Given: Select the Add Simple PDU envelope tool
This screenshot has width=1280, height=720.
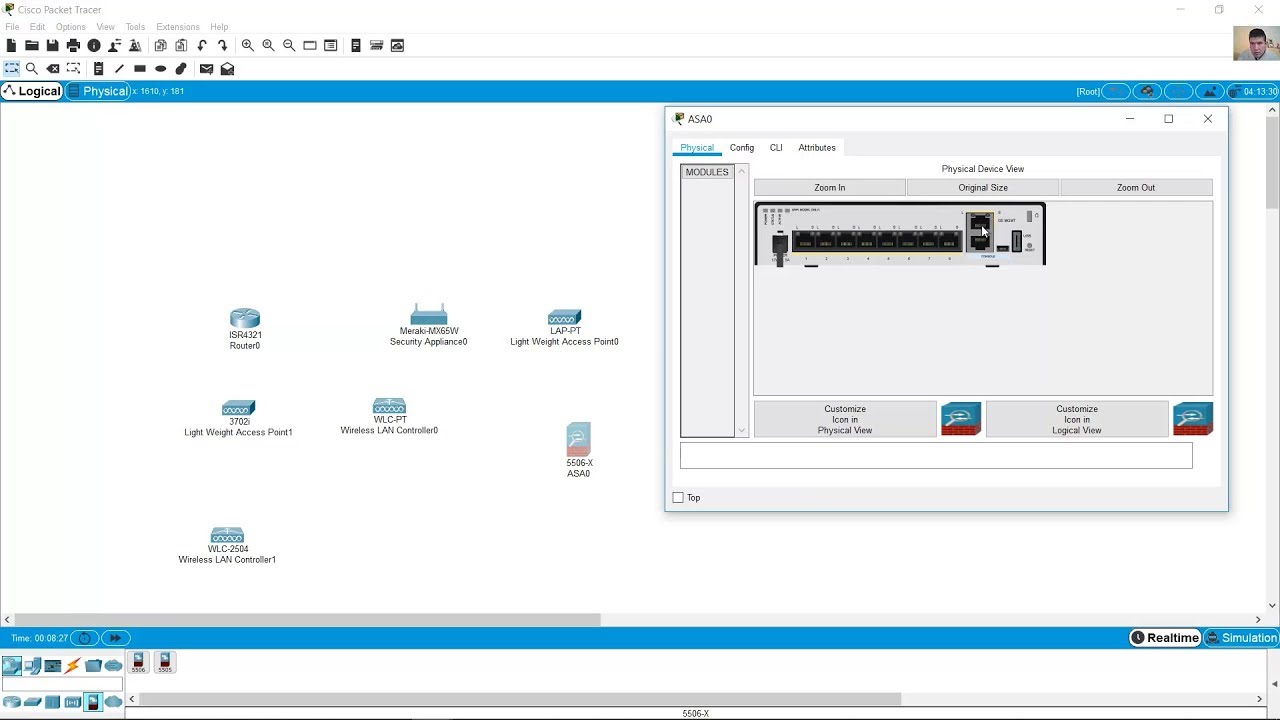Looking at the screenshot, I should (206, 68).
